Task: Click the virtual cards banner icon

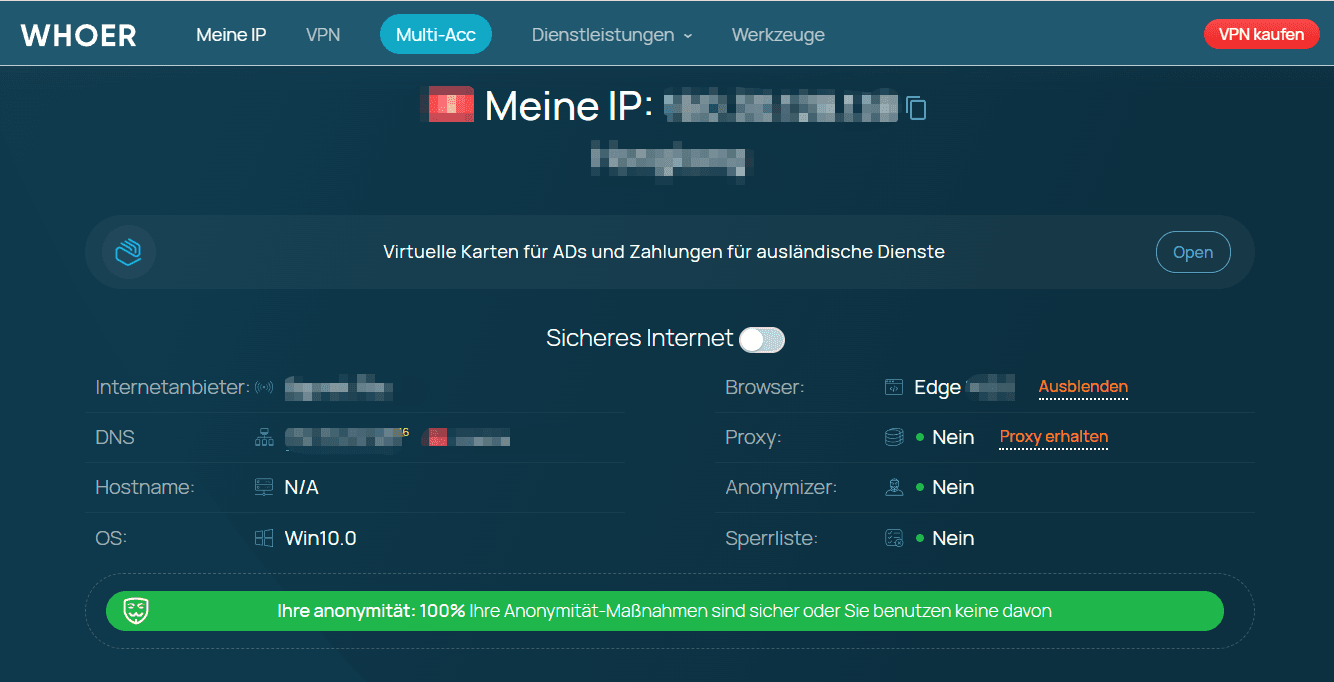Action: [129, 252]
